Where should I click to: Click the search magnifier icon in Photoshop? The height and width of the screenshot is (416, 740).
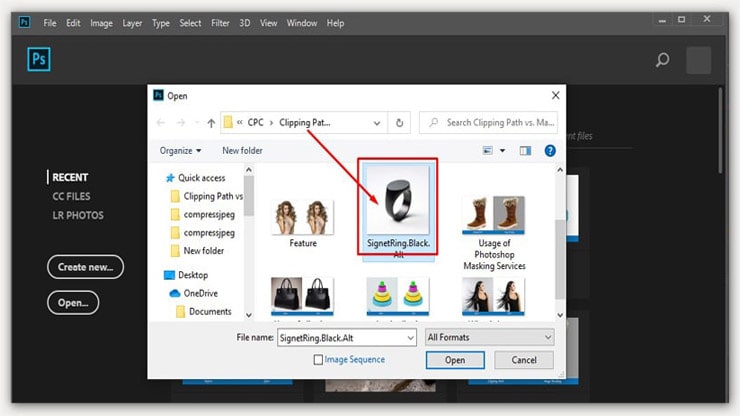click(662, 60)
